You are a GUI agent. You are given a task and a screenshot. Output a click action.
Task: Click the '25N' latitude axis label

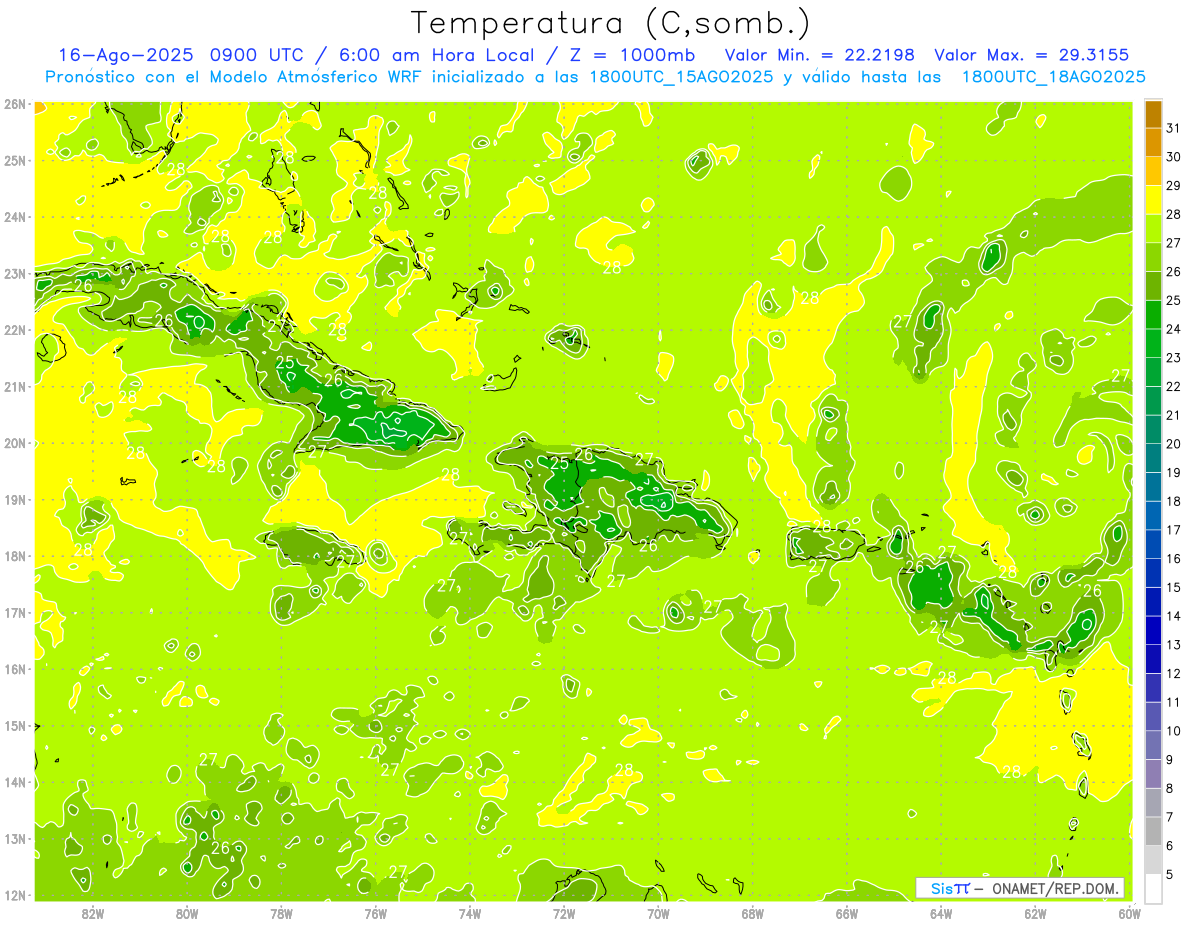[15, 160]
